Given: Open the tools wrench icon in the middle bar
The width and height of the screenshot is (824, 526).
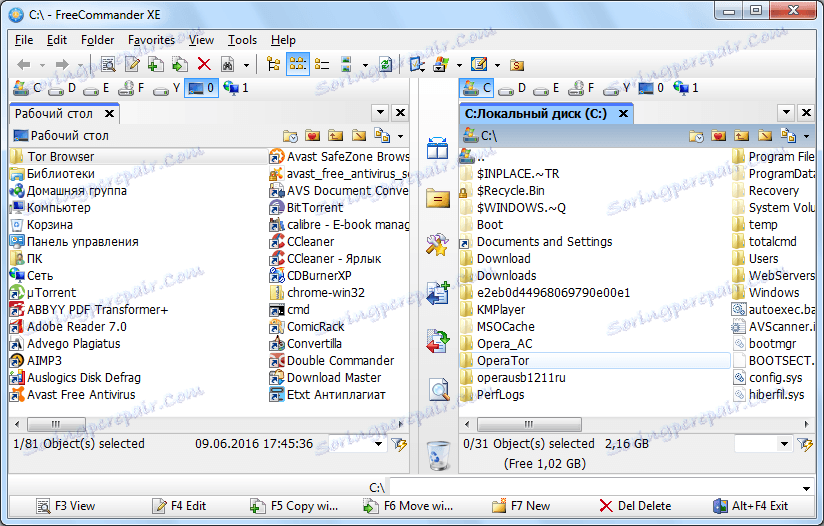Looking at the screenshot, I should point(437,245).
